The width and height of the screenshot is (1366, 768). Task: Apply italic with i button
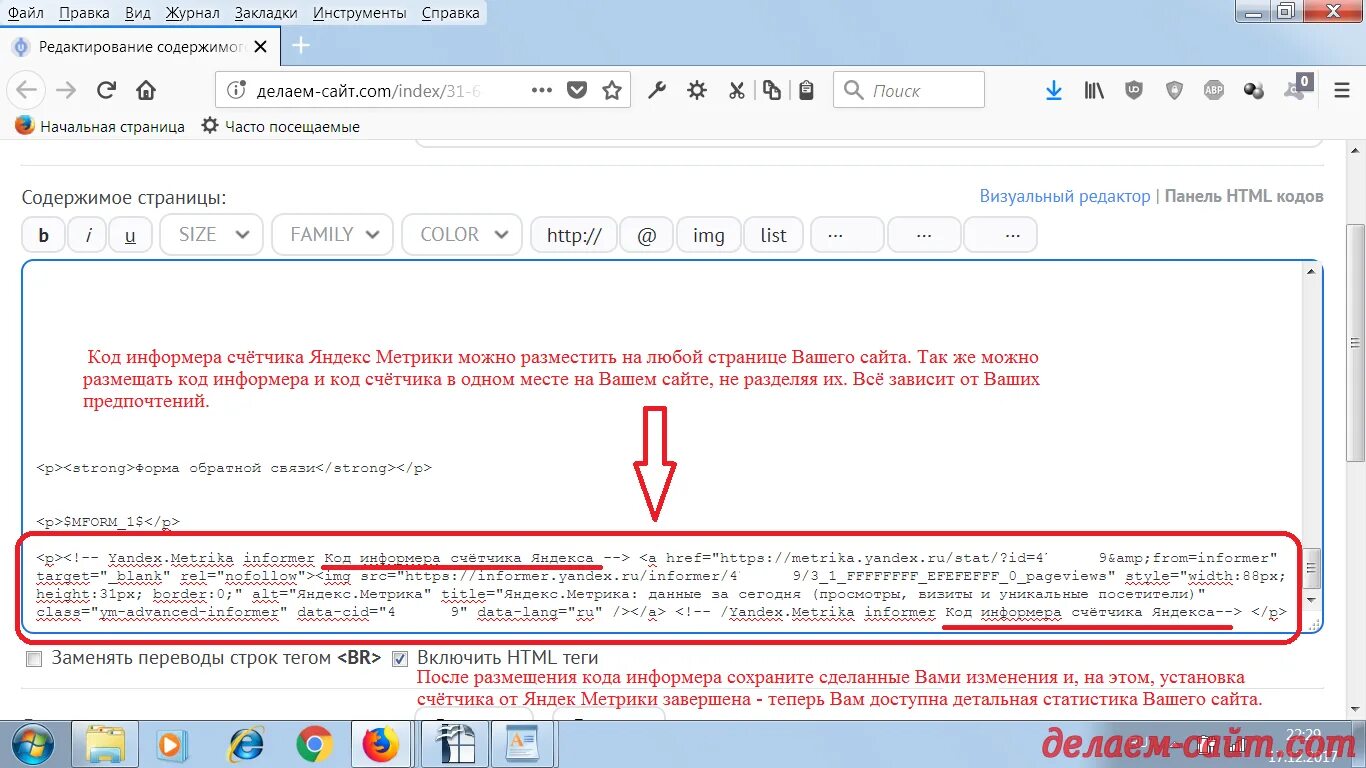tap(88, 235)
